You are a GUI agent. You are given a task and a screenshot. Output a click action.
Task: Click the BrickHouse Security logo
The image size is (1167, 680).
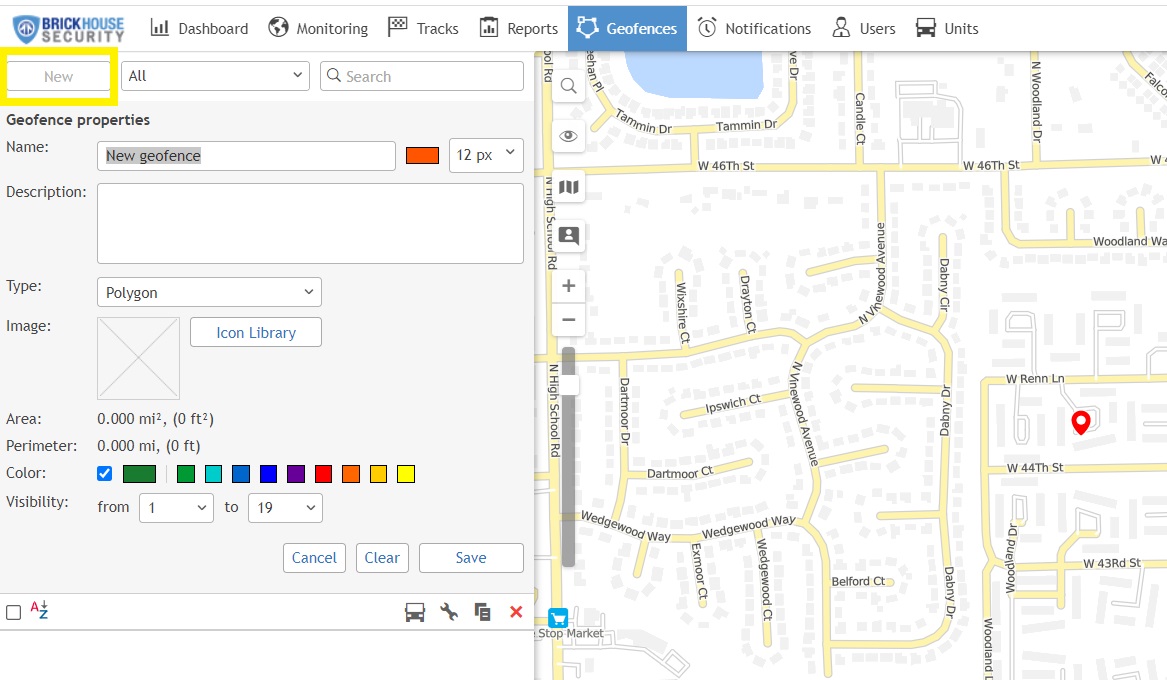coord(68,29)
